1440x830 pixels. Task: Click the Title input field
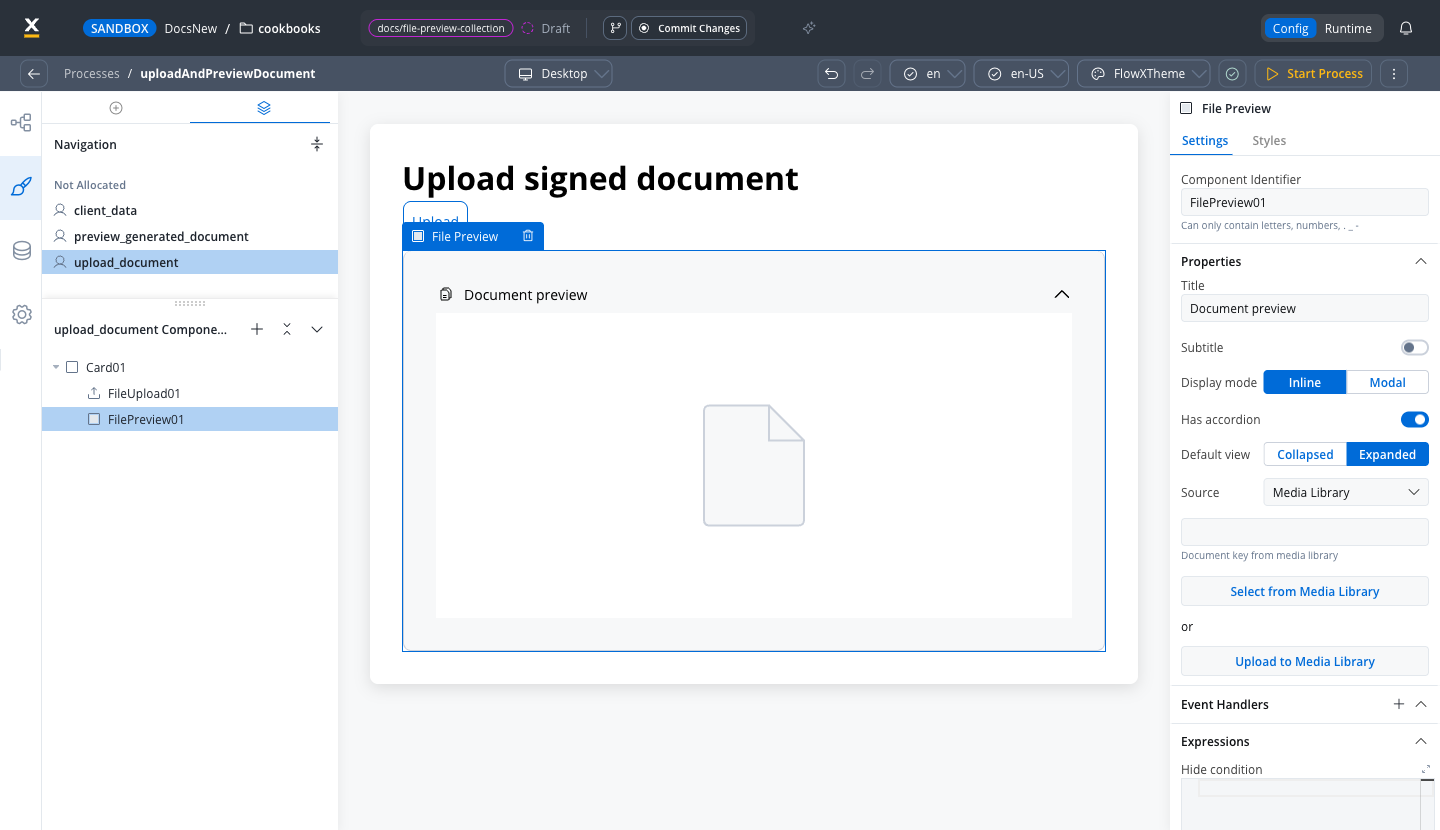1305,308
